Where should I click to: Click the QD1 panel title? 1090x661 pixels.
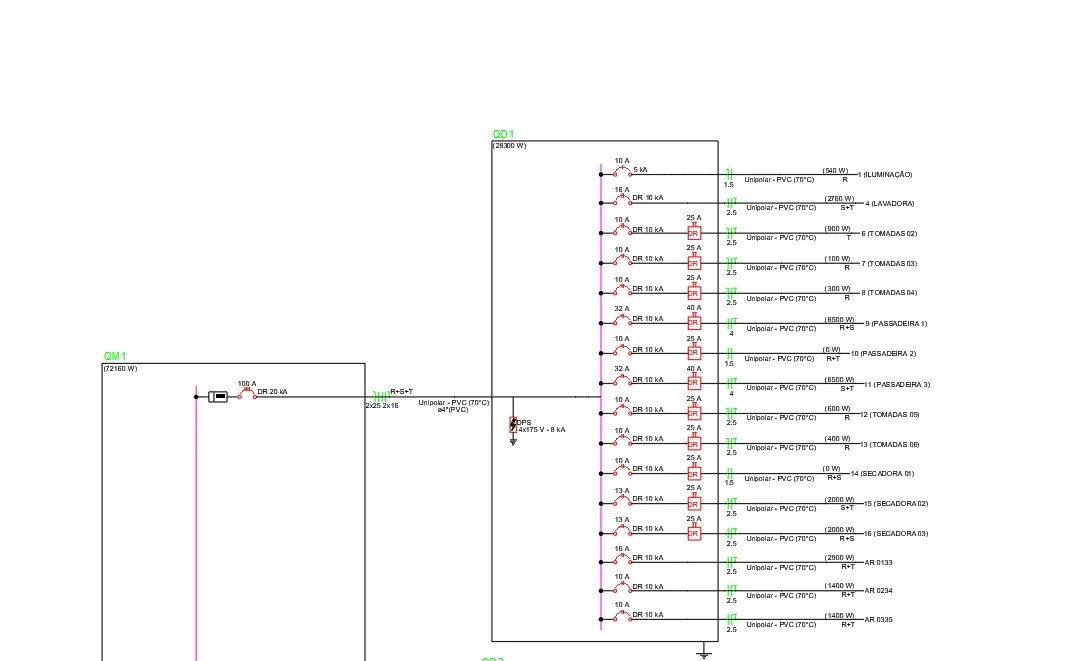point(503,134)
